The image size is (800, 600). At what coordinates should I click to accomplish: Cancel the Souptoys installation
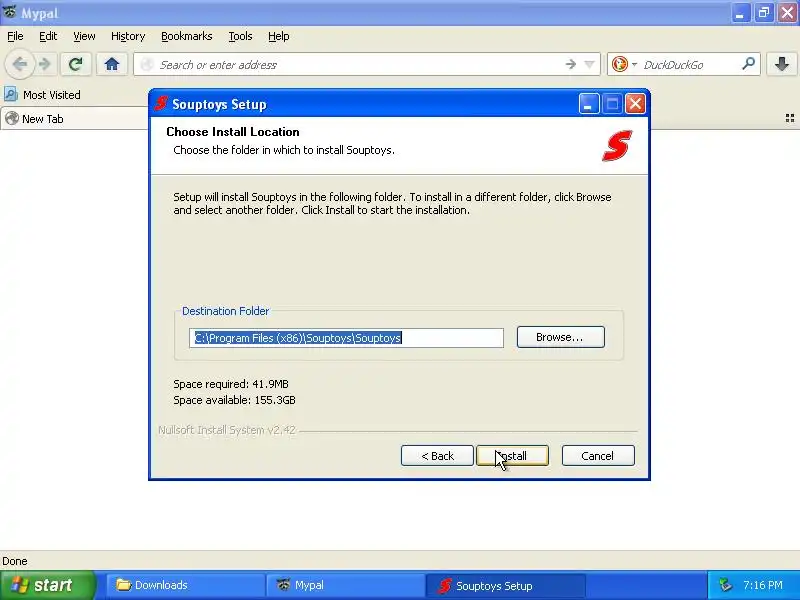598,456
